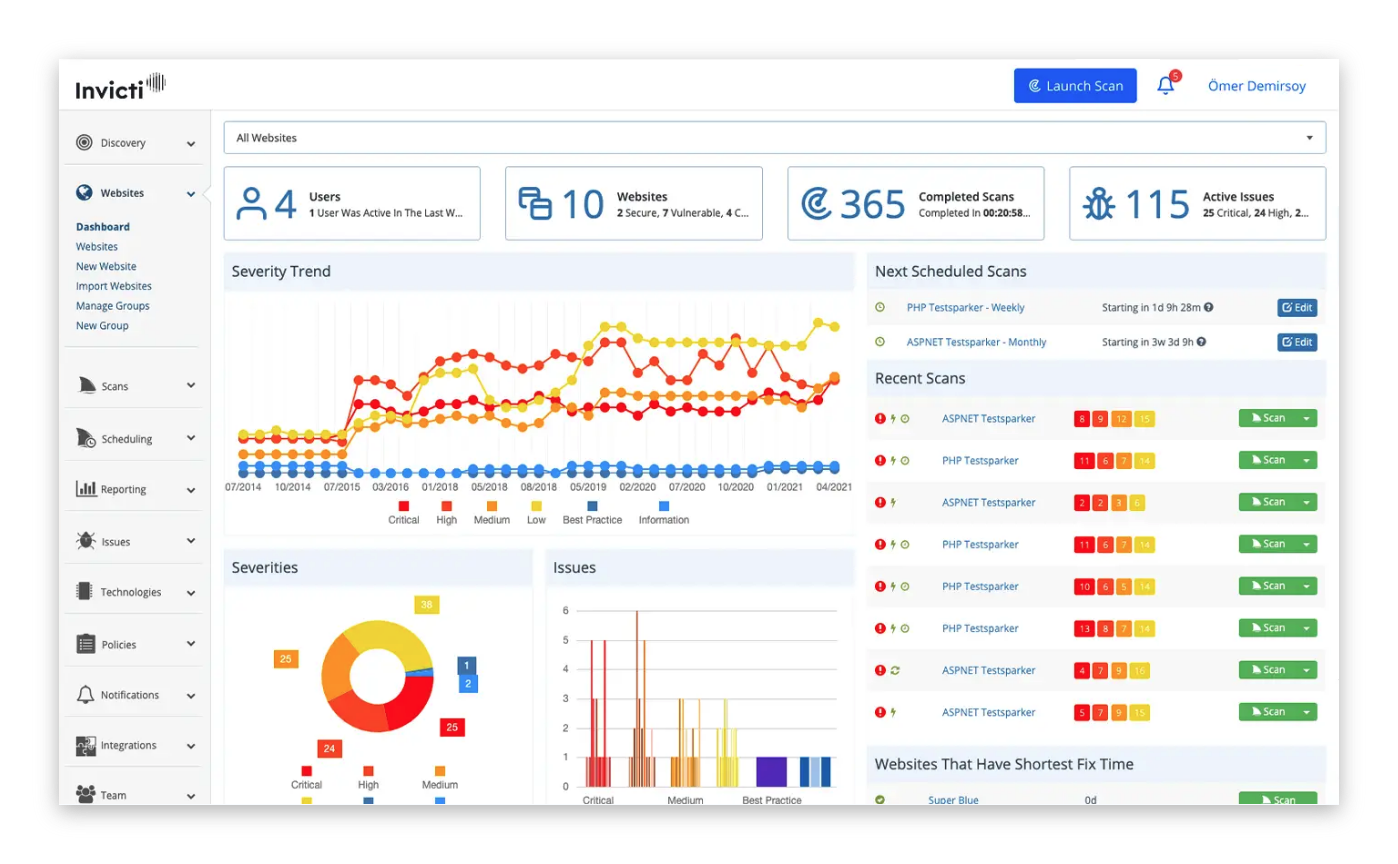Click the Websites stacked windows icon card
This screenshot has height=864, width=1398.
[x=535, y=204]
